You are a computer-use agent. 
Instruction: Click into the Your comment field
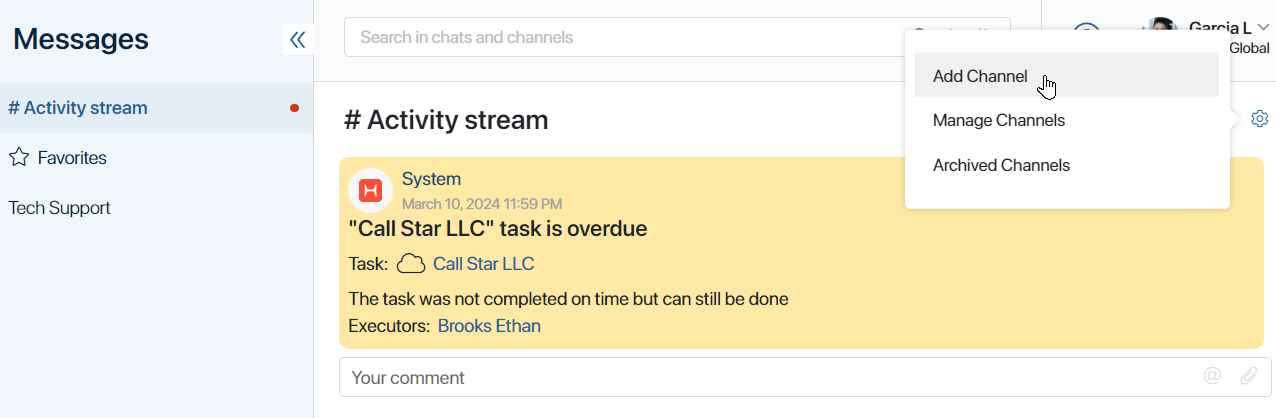point(805,378)
